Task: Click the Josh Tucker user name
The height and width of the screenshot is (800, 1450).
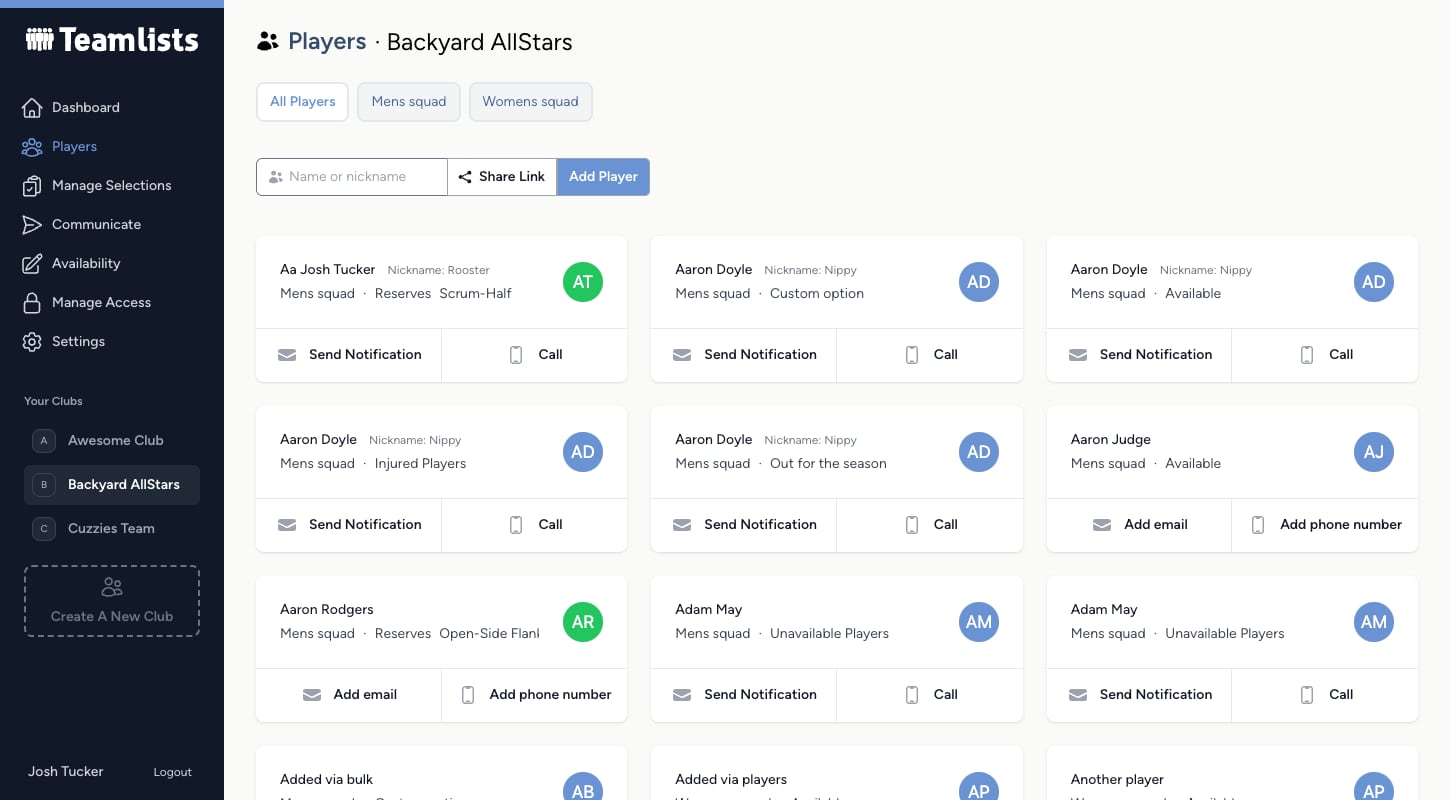Action: [x=65, y=771]
